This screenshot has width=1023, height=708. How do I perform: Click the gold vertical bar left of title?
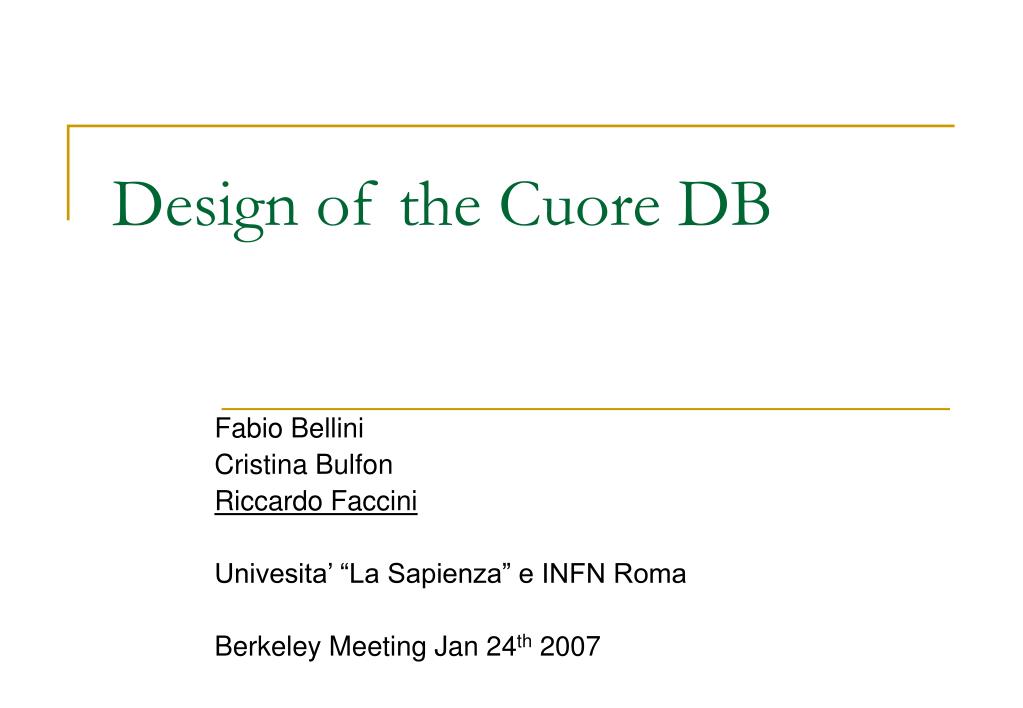69,172
